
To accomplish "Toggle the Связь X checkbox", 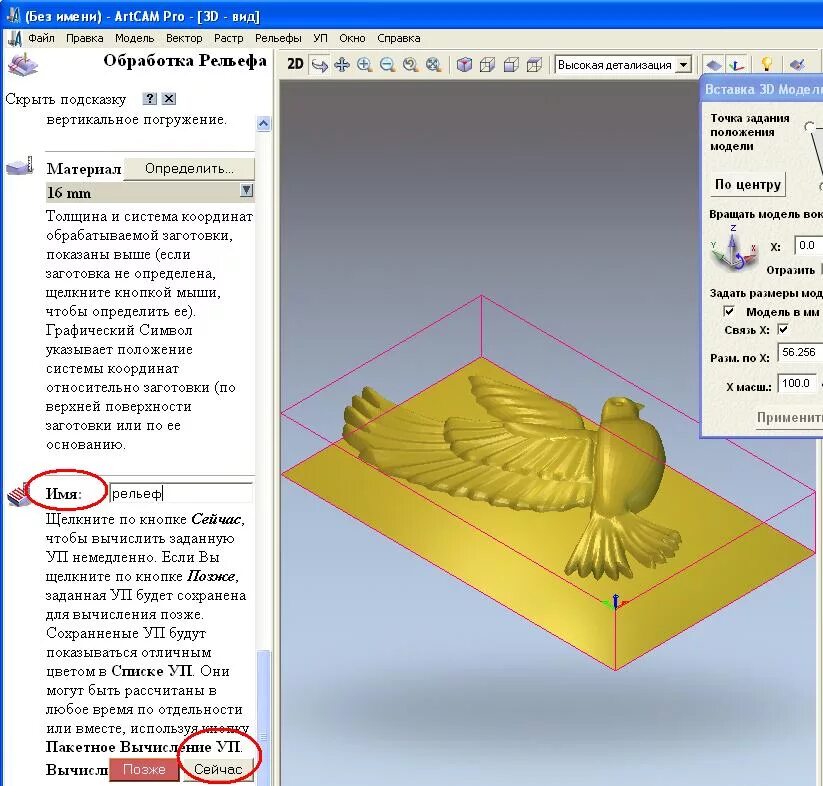I will (x=783, y=329).
